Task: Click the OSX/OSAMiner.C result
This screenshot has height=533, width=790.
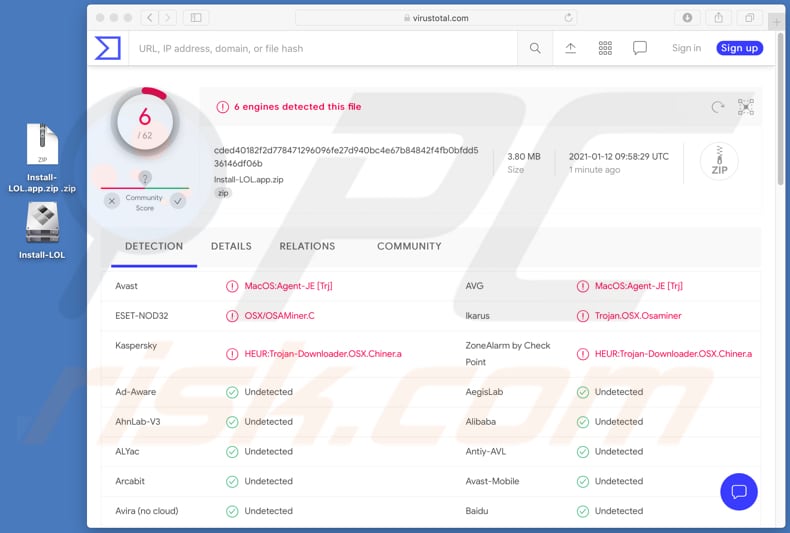Action: [x=279, y=316]
